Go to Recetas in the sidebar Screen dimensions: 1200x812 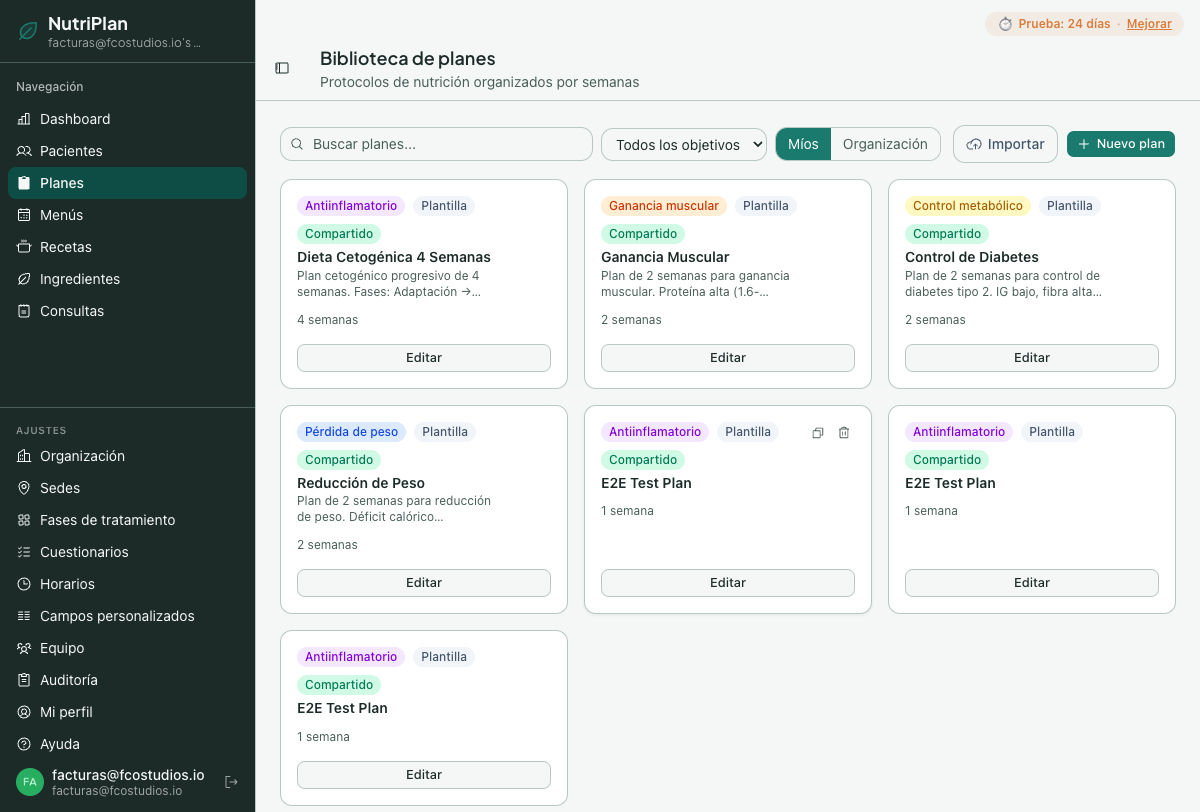point(66,247)
